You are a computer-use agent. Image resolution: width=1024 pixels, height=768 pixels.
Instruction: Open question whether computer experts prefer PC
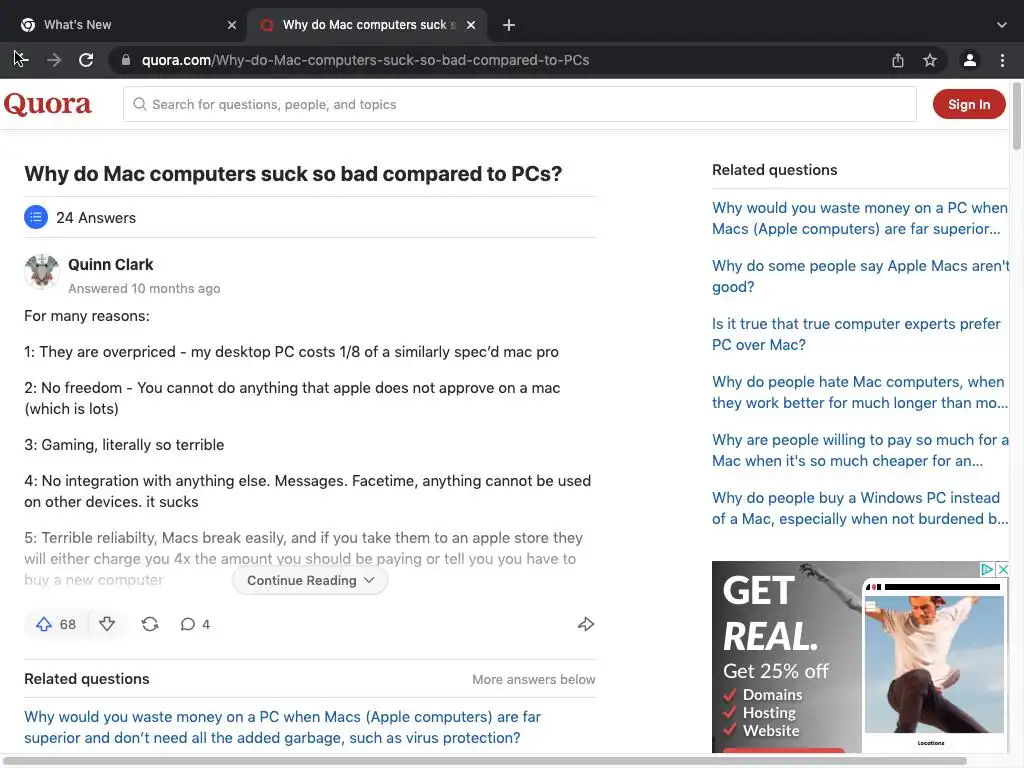tap(856, 334)
